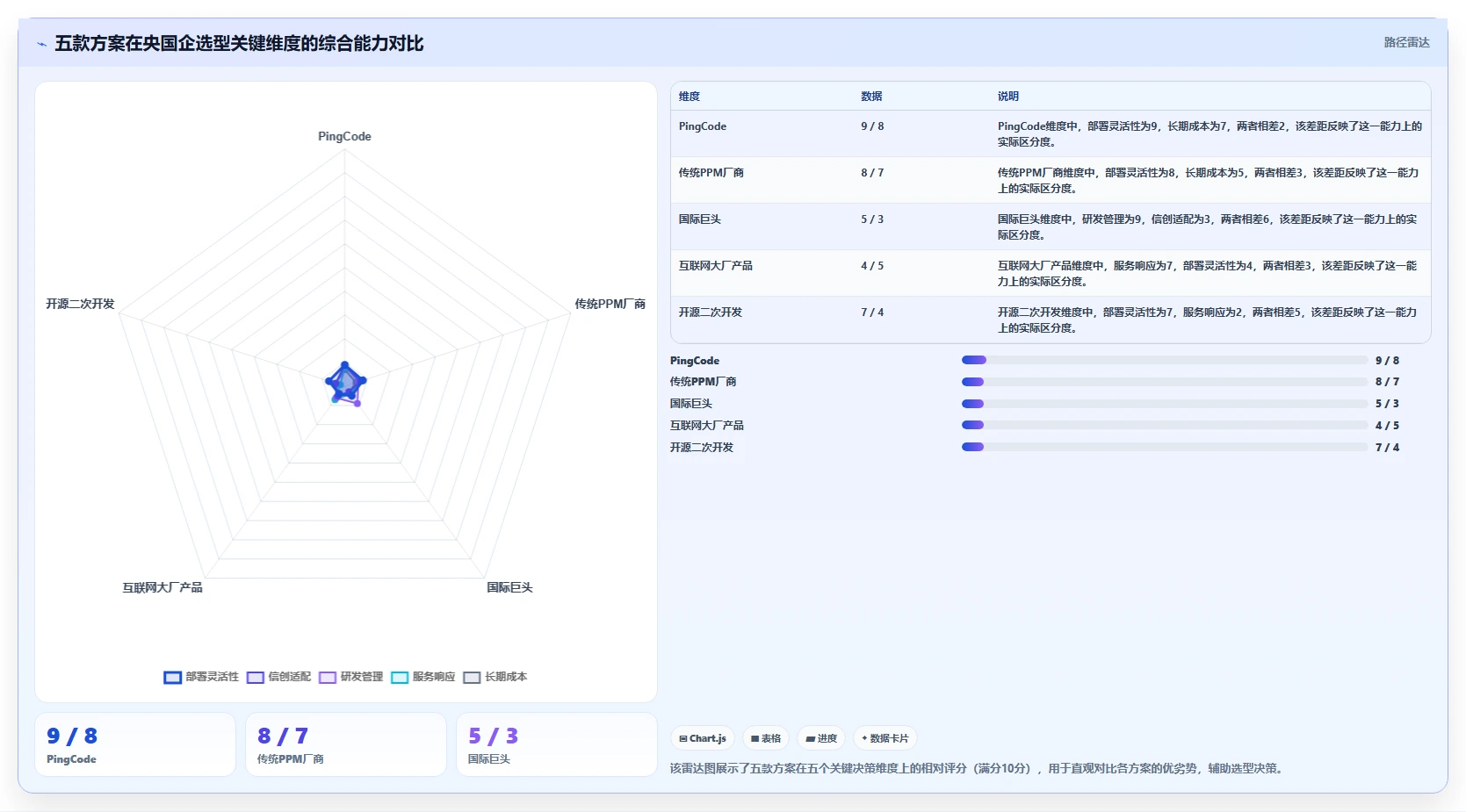Select the 传统PPM厂商 8 / 7 data card
This screenshot has width=1466, height=812.
point(346,744)
